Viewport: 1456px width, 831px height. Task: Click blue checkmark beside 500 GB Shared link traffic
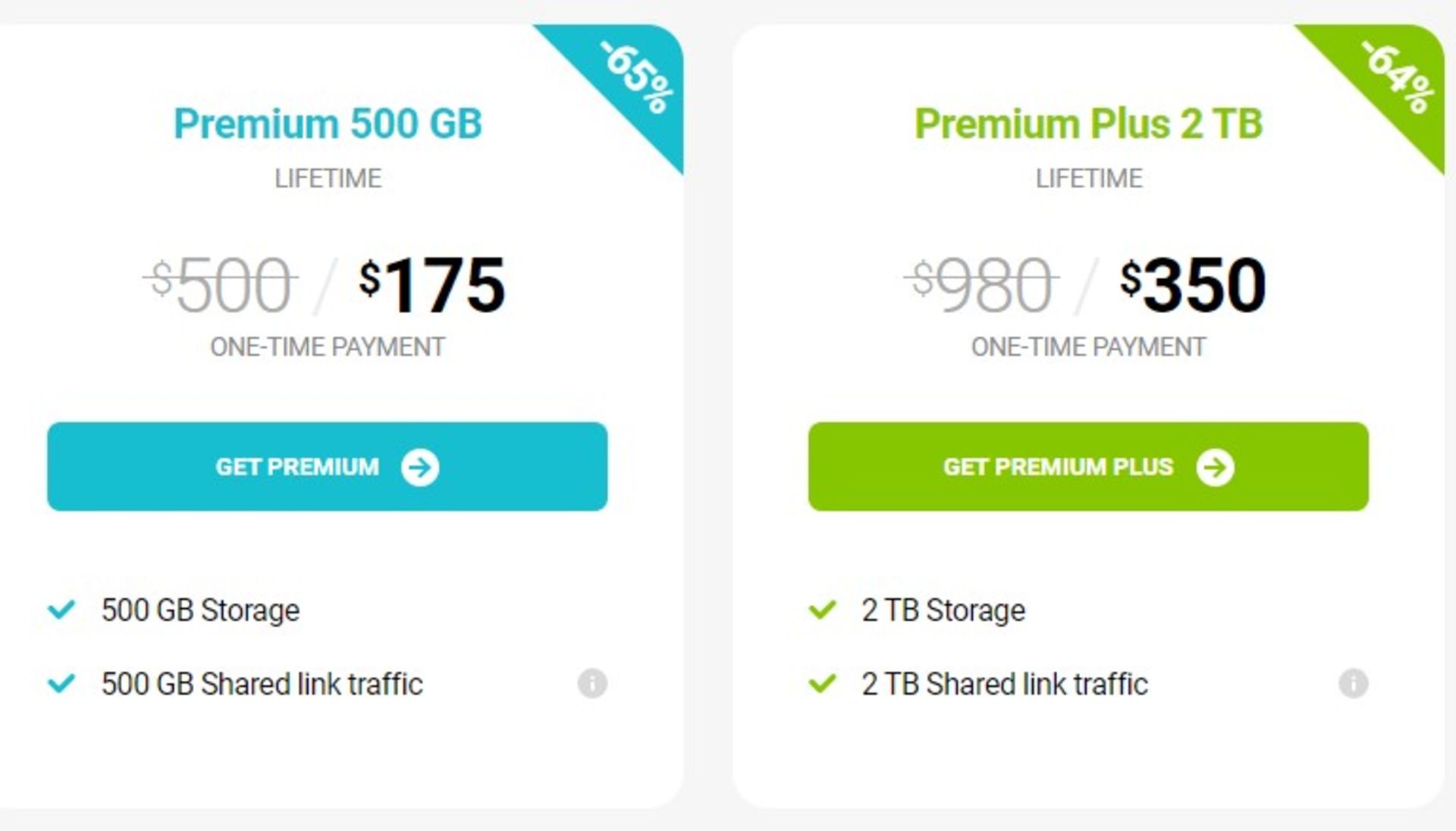click(x=61, y=683)
